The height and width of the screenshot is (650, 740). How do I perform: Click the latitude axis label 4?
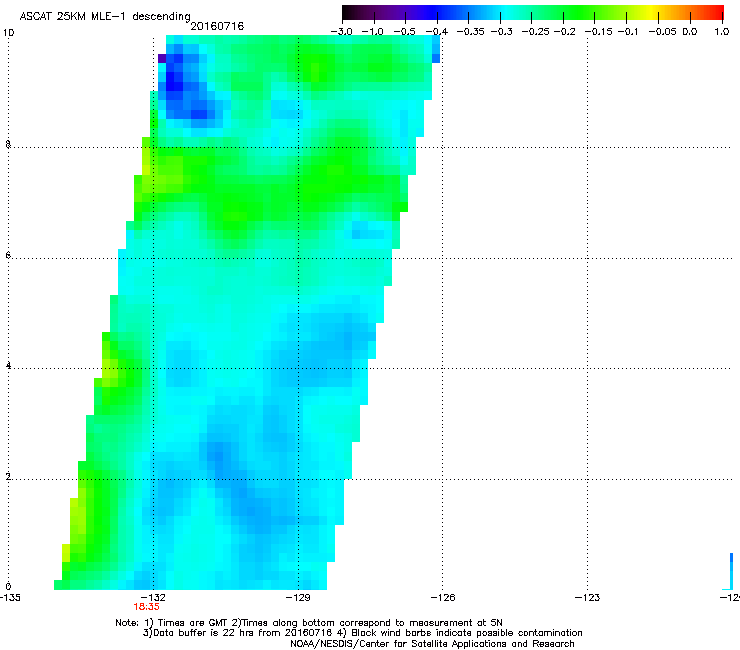click(x=8, y=365)
